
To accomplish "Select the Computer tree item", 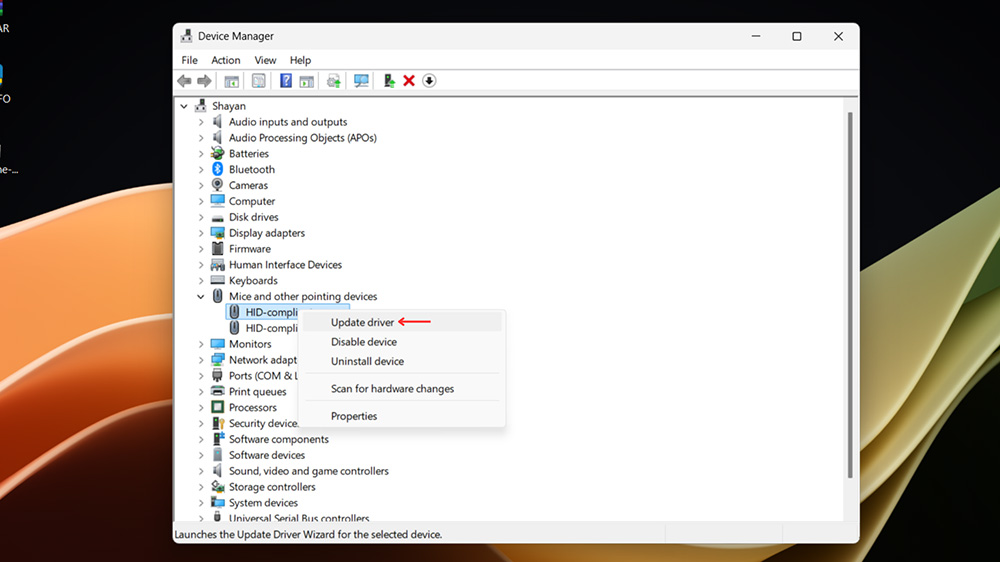I will 252,201.
